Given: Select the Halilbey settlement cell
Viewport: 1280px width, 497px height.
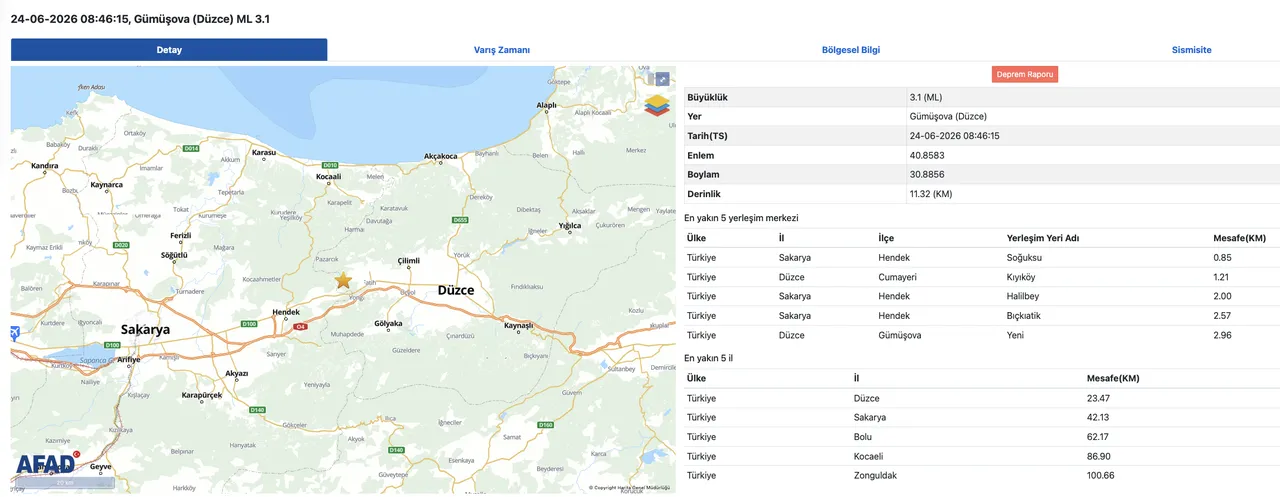Looking at the screenshot, I should pyautogui.click(x=1024, y=296).
